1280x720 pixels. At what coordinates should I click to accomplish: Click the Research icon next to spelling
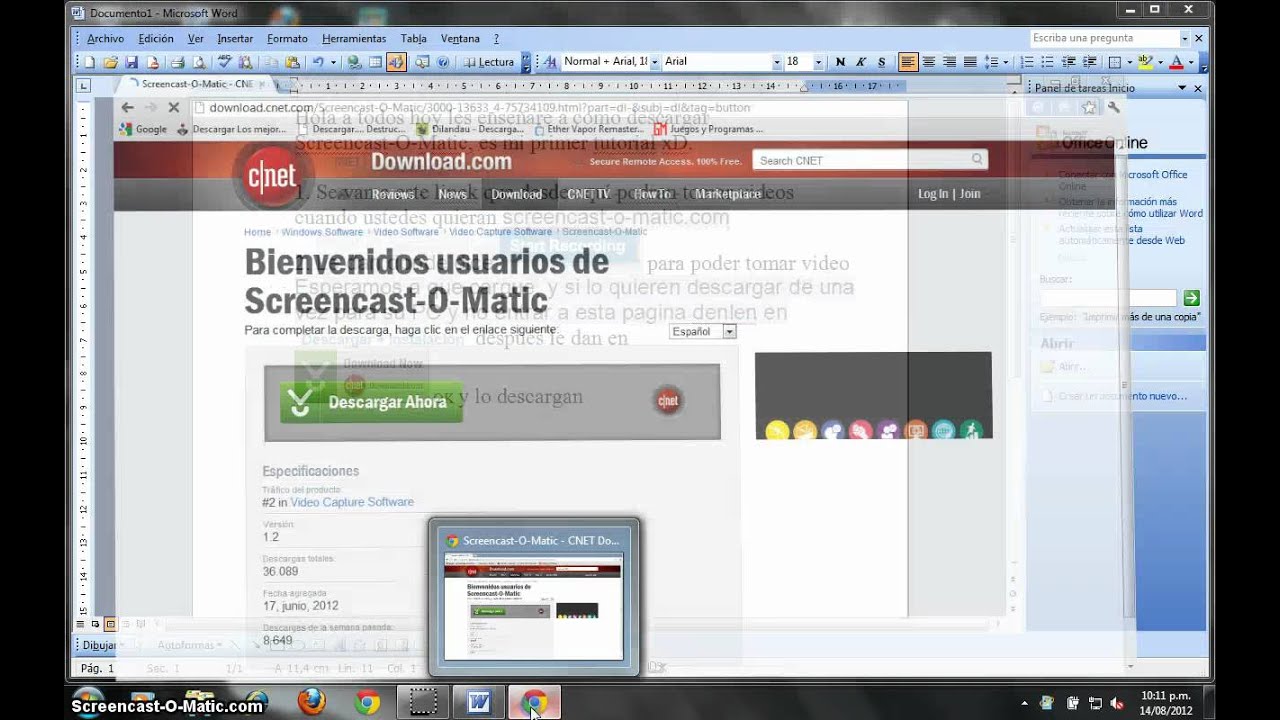245,62
